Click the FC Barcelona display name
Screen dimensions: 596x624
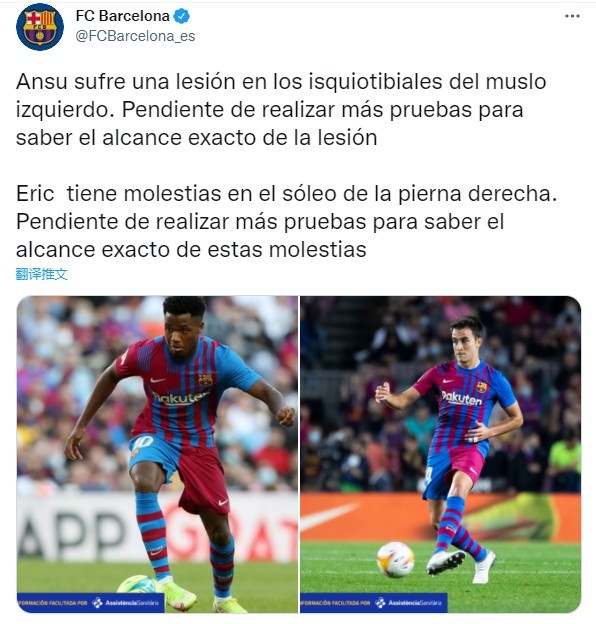tap(123, 16)
